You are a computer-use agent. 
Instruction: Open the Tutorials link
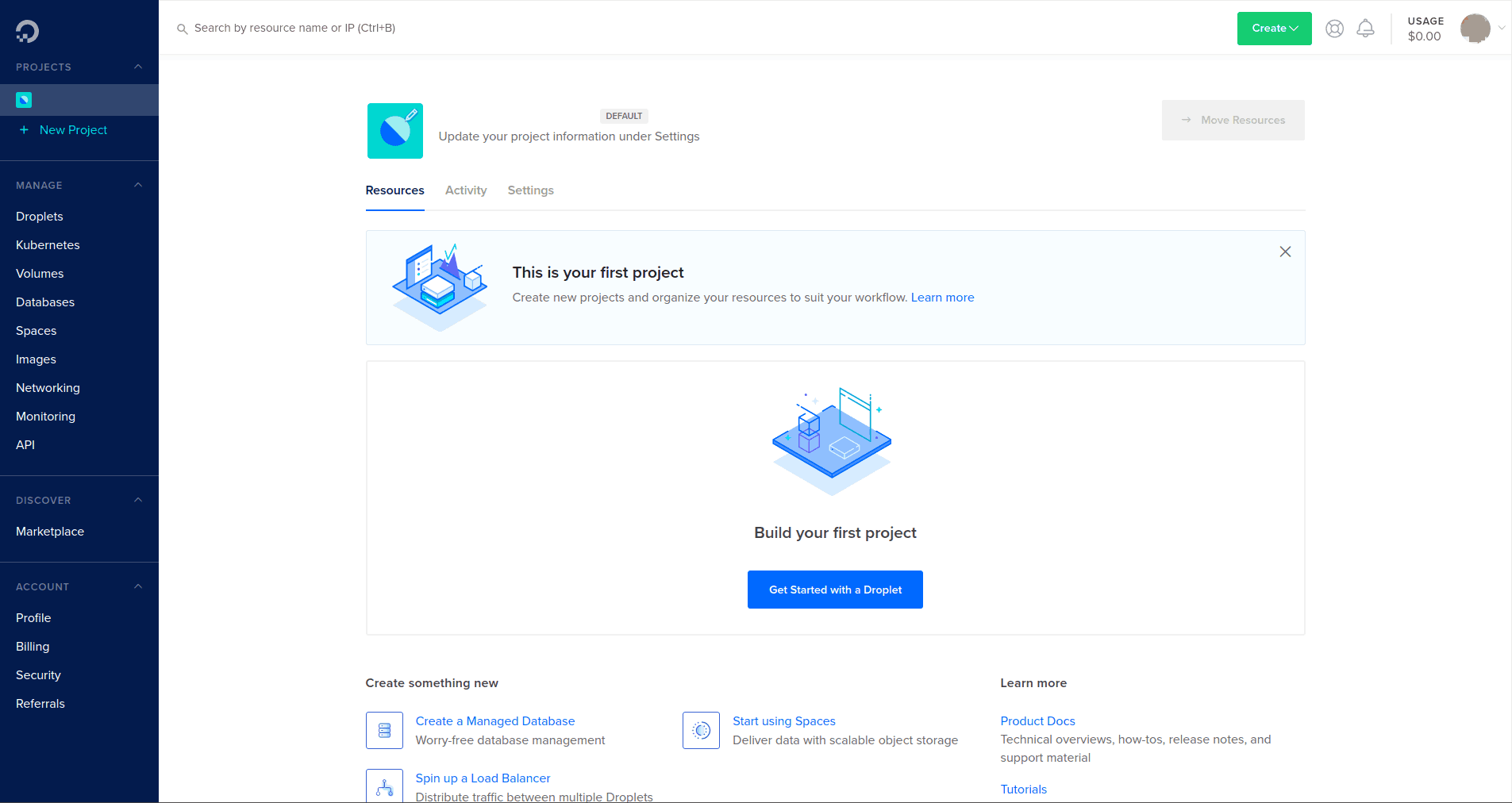[1024, 790]
